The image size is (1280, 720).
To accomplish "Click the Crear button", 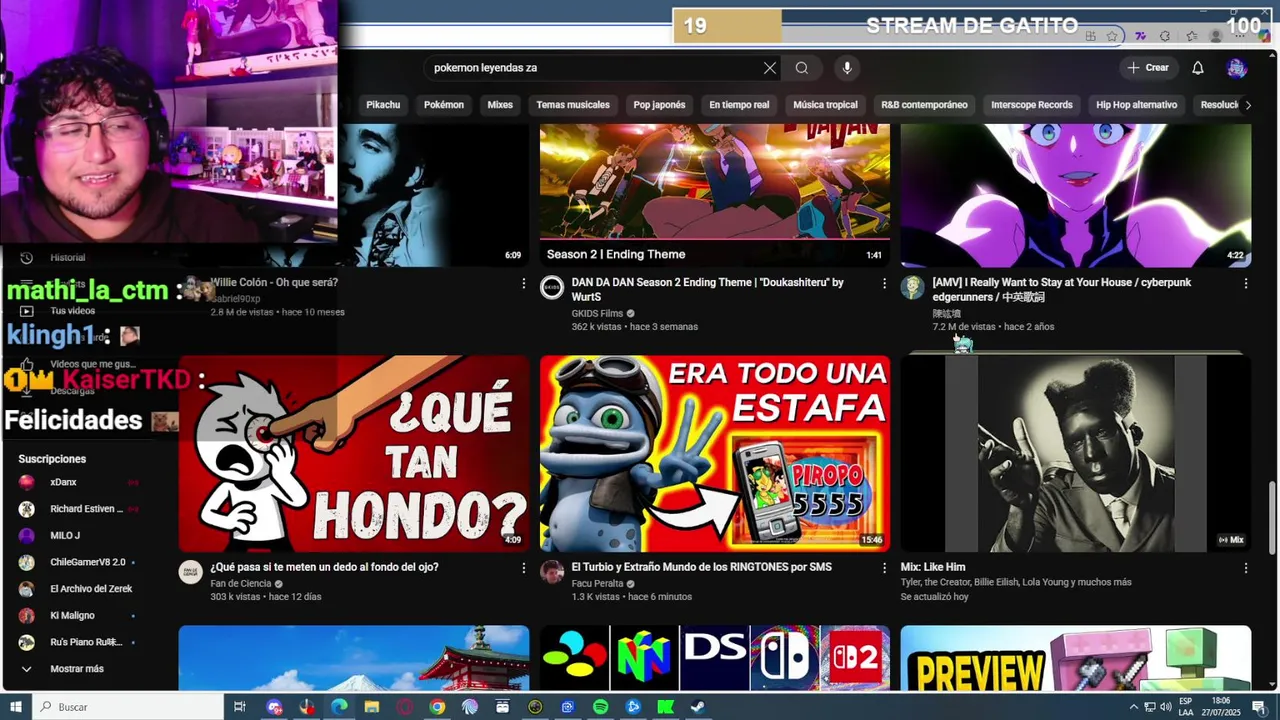I will [x=1147, y=68].
